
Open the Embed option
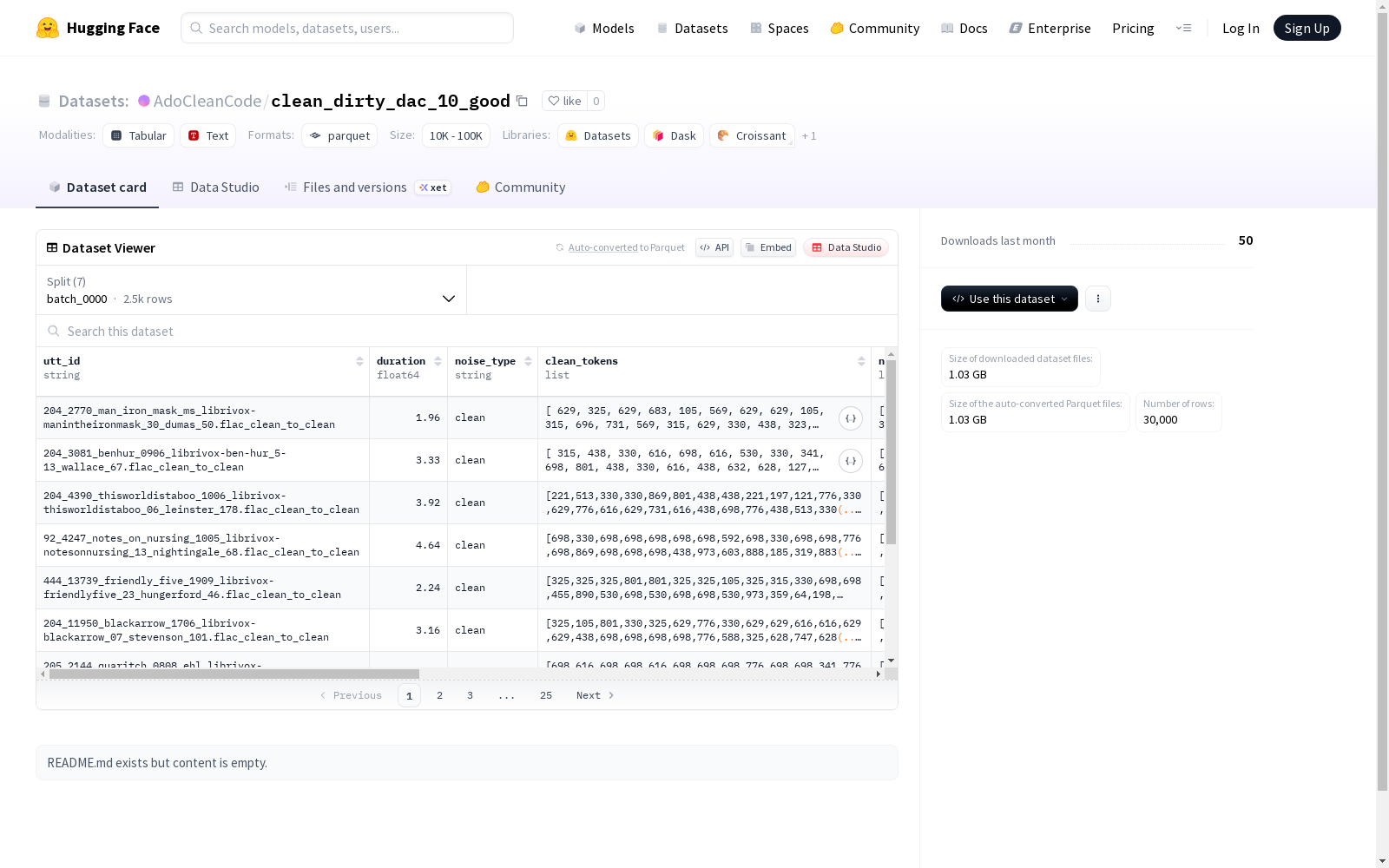tap(768, 247)
